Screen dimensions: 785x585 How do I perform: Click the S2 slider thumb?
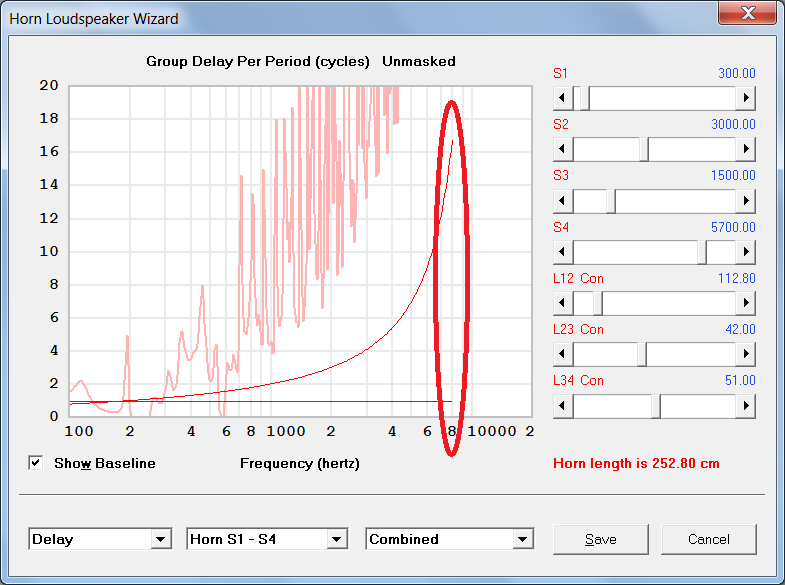coord(644,149)
